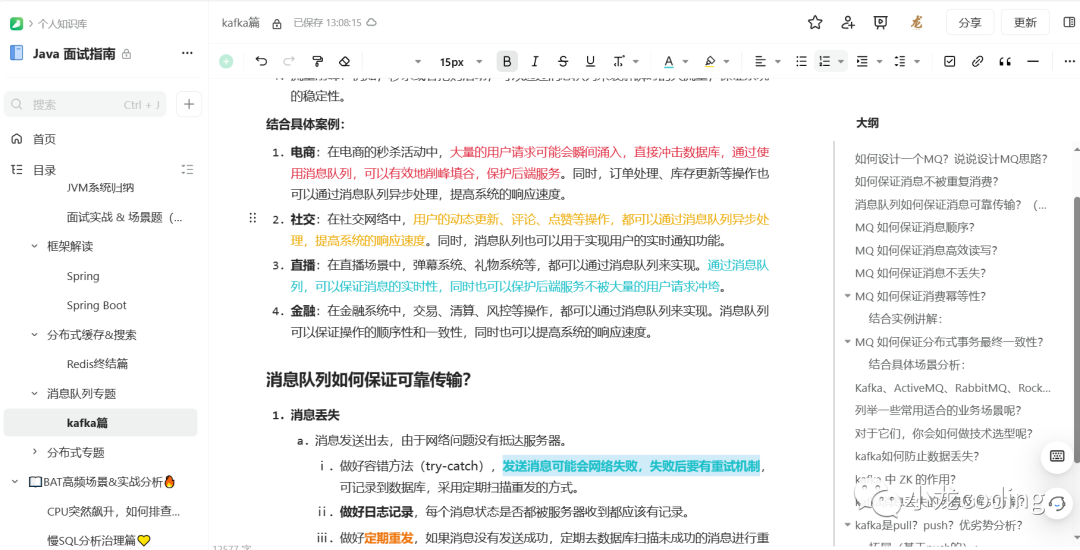This screenshot has height=550, width=1080.
Task: Collapse the BAT高频场景&实战分析 node
Action: [x=14, y=482]
